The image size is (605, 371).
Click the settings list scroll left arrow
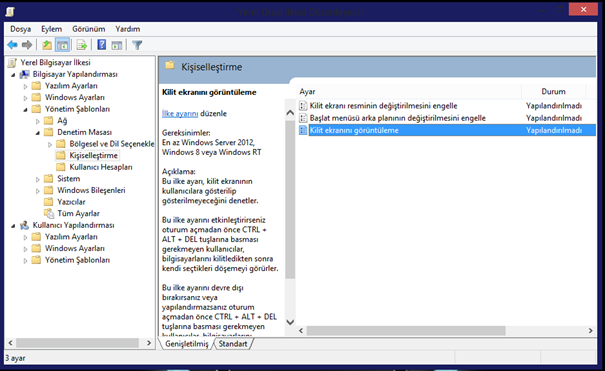tap(301, 331)
